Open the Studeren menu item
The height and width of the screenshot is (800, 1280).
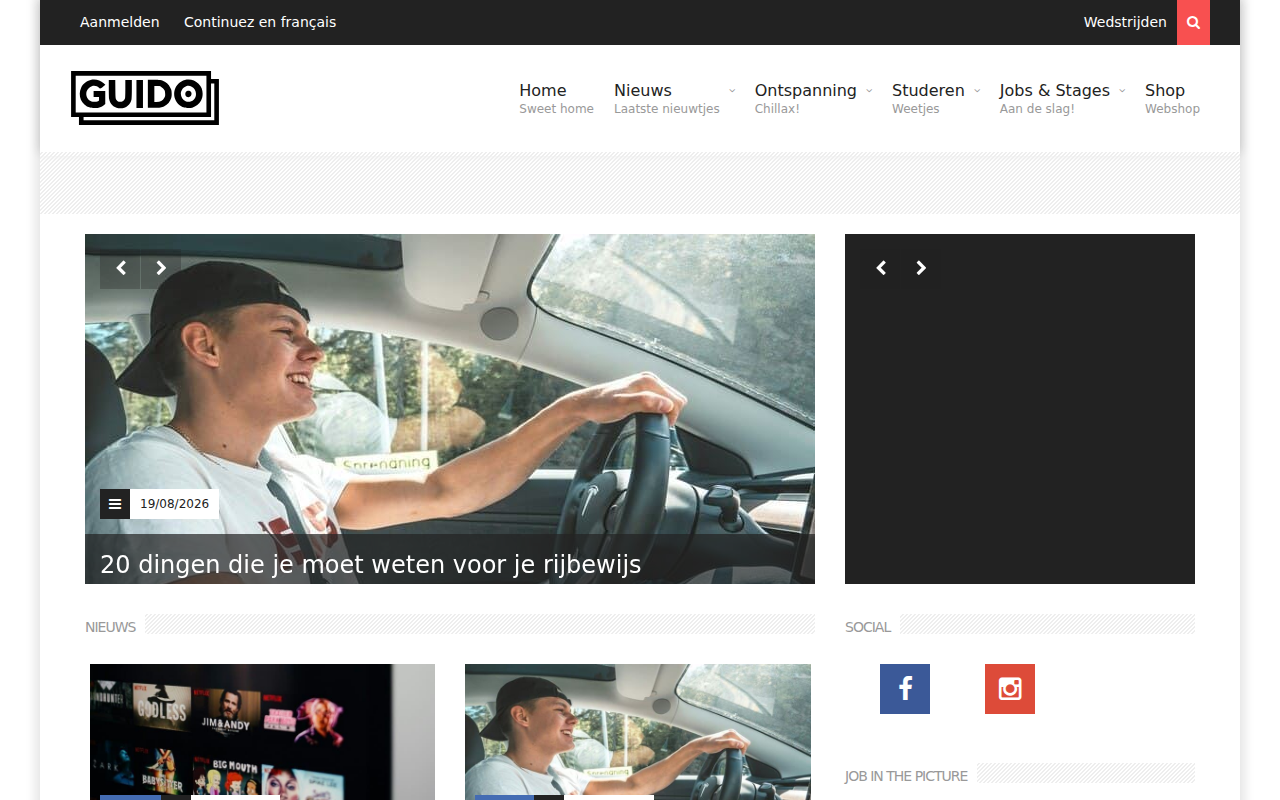point(928,98)
